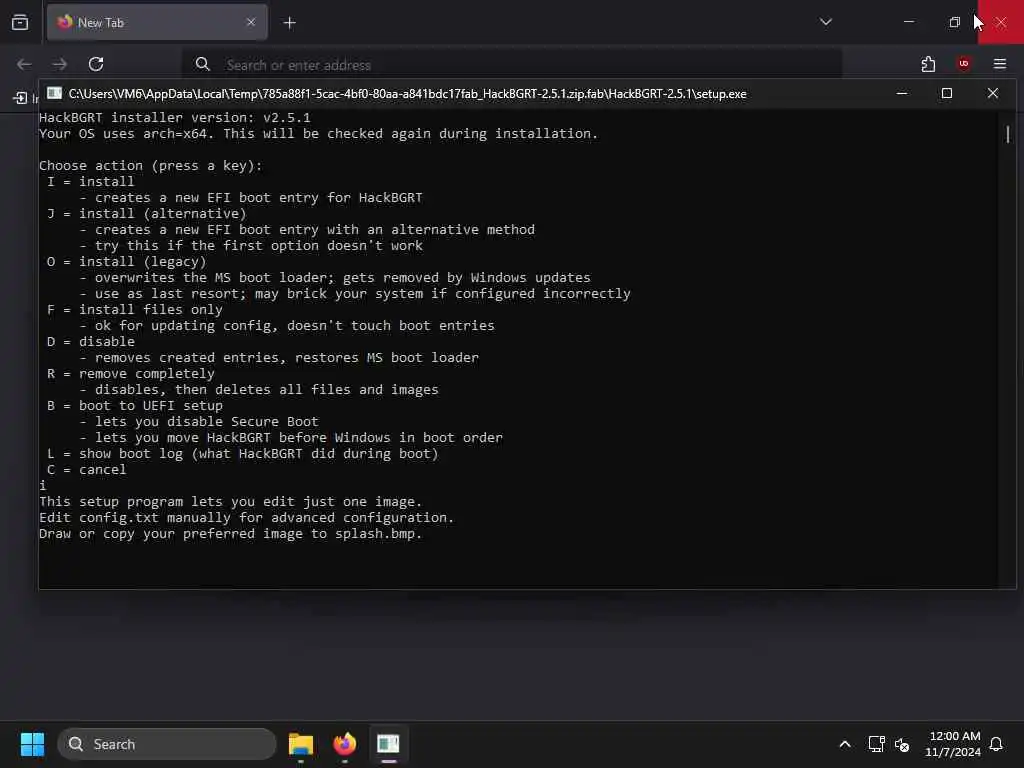Close the setup.exe console window
The height and width of the screenshot is (768, 1024).
coord(993,93)
